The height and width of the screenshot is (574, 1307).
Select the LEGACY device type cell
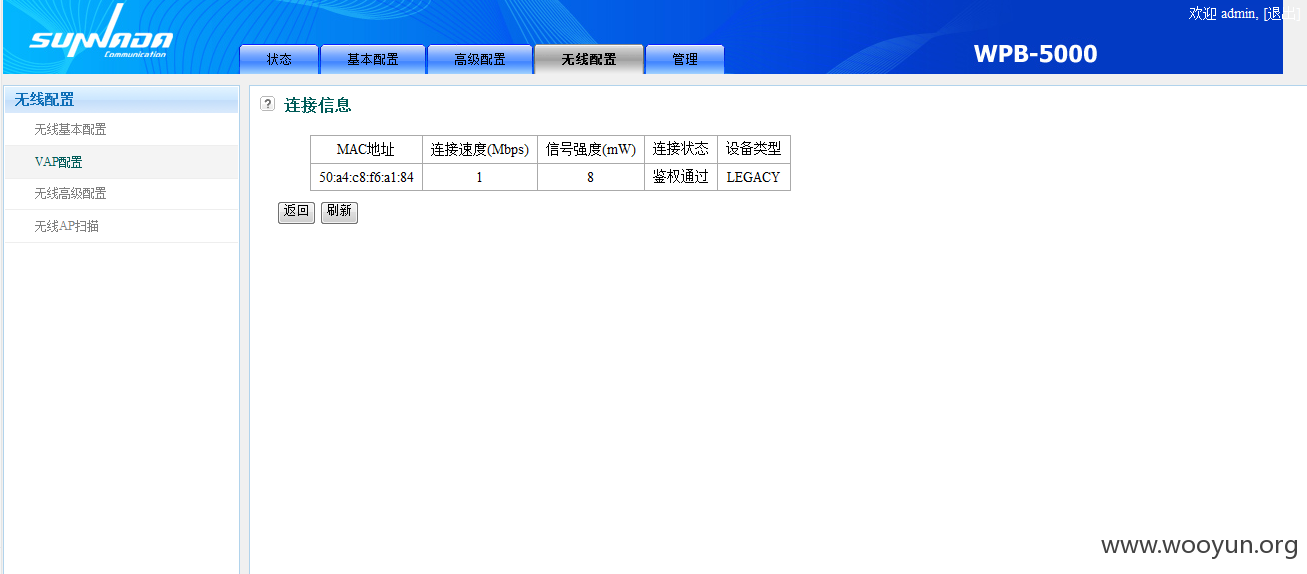754,177
